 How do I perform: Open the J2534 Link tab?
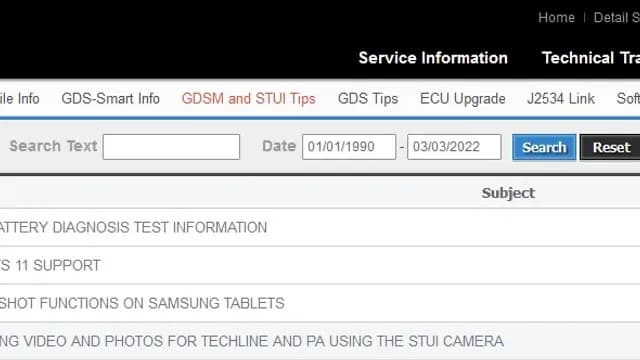coord(560,98)
